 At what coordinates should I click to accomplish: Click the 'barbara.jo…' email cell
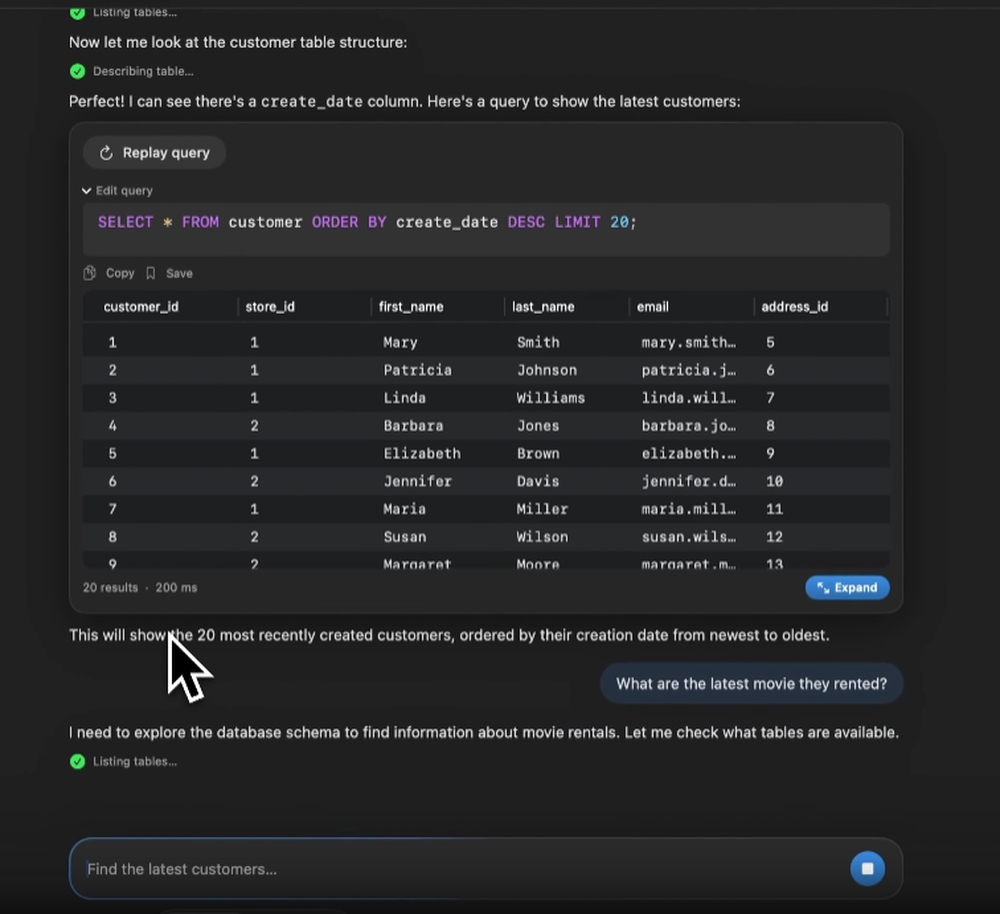point(688,425)
